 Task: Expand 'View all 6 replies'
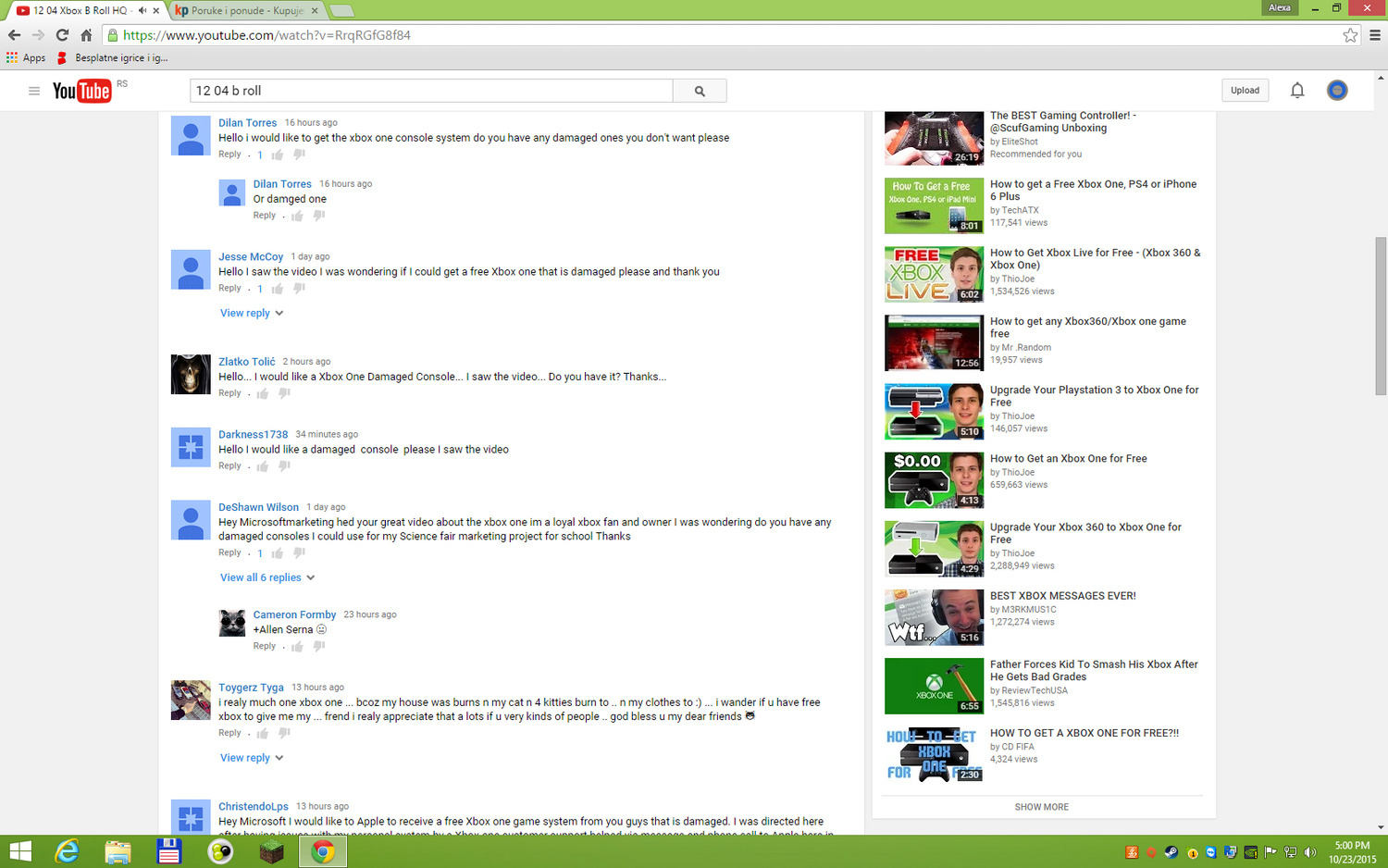[267, 577]
